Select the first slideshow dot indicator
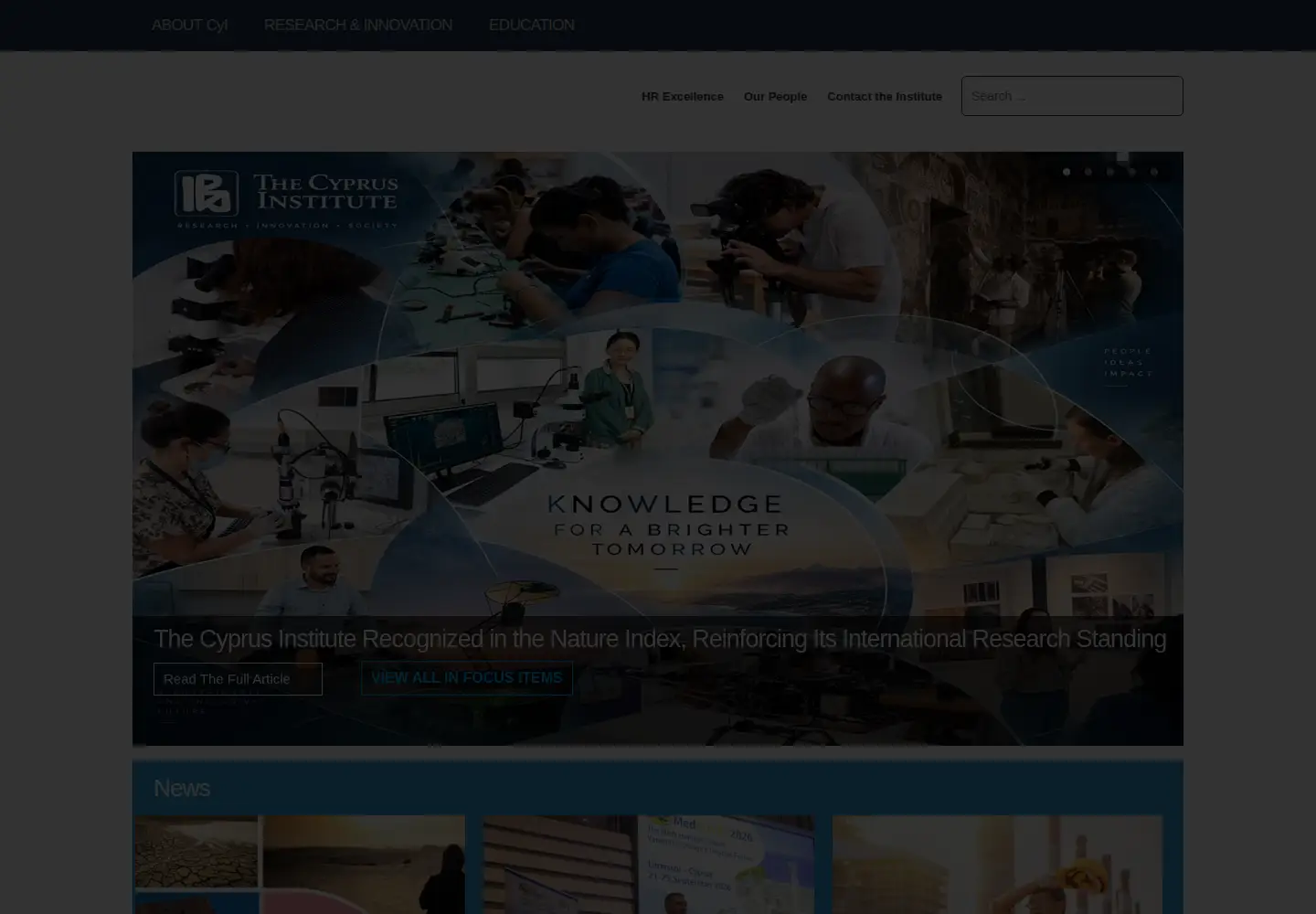Screen dimensions: 1316x914 coord(1066,172)
